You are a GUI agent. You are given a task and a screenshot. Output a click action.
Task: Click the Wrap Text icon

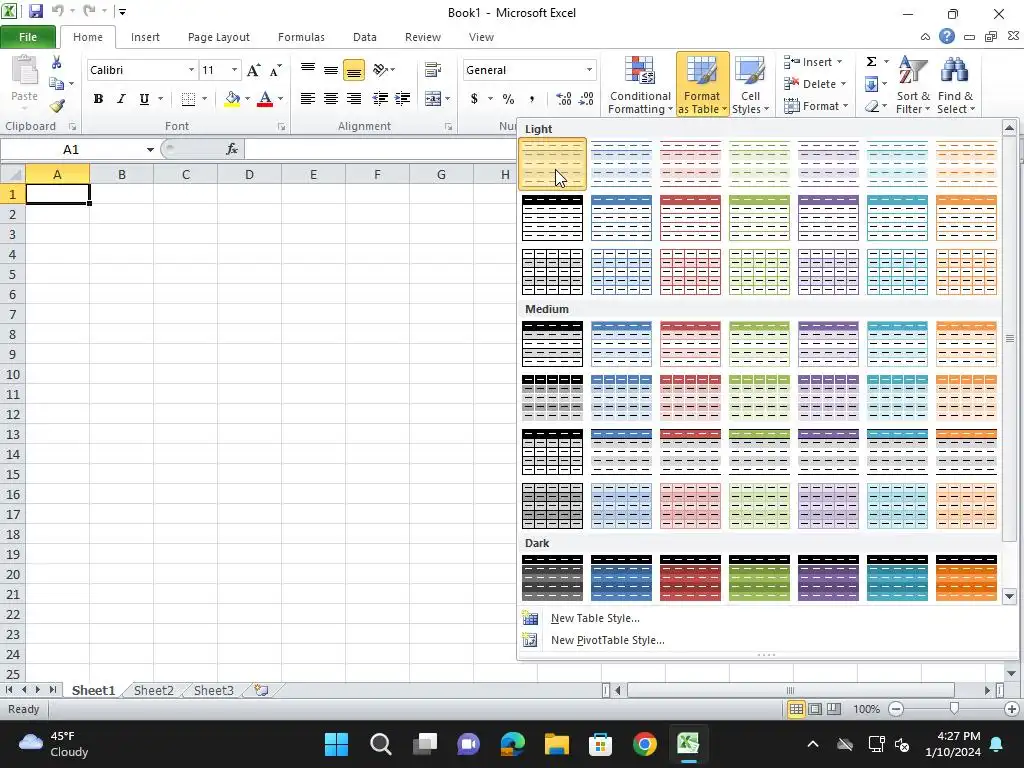(x=432, y=70)
